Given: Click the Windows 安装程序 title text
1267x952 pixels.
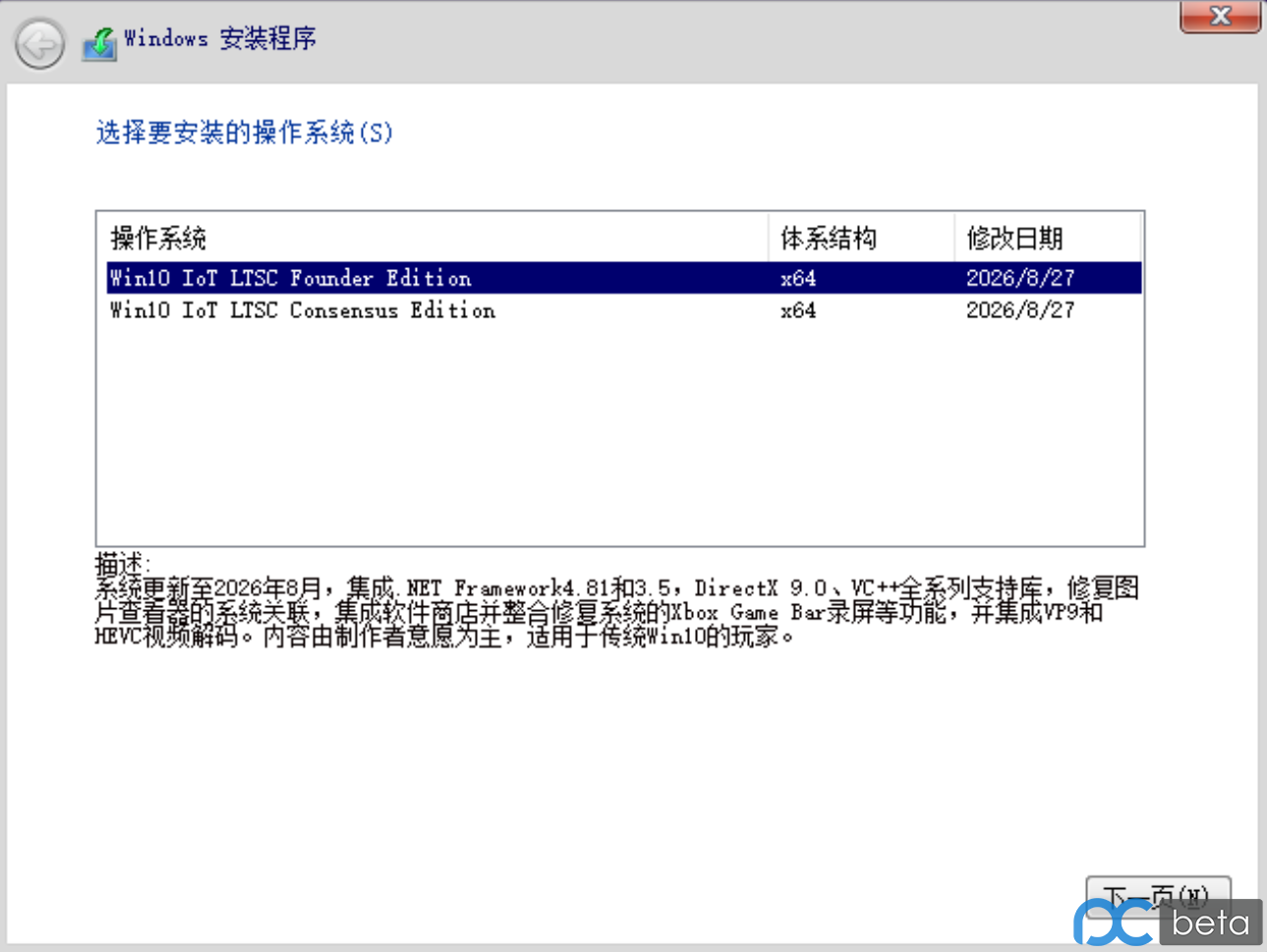Looking at the screenshot, I should pyautogui.click(x=220, y=39).
